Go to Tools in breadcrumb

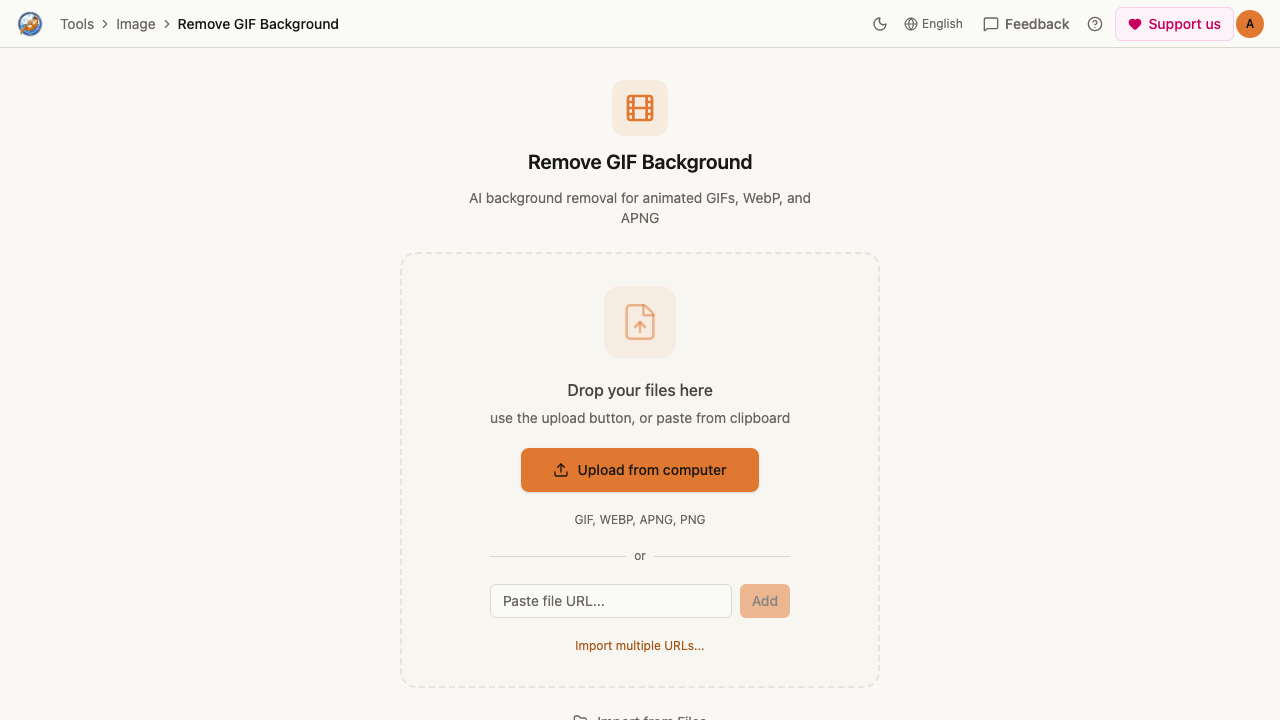coord(77,24)
